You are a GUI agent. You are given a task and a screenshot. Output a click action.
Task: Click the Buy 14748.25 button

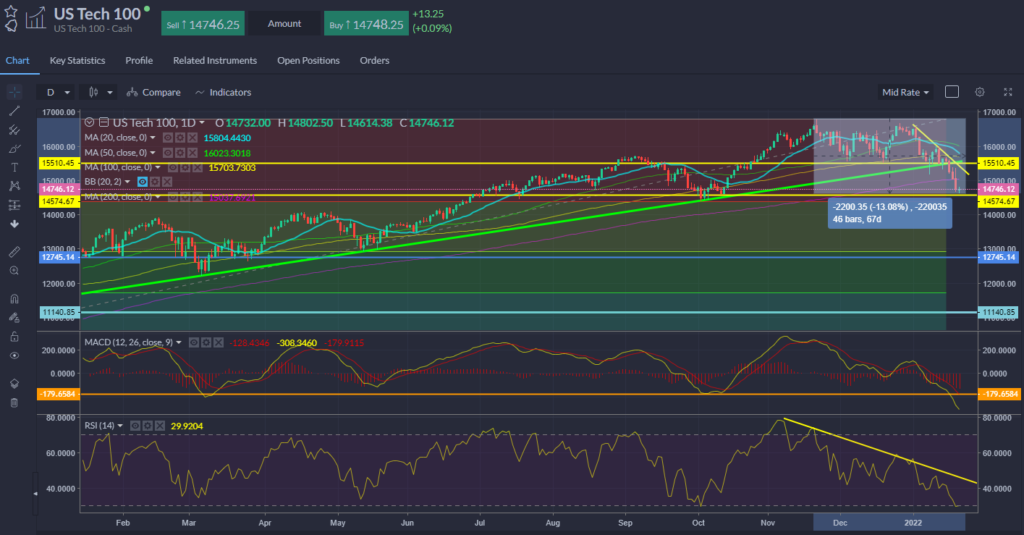click(365, 21)
